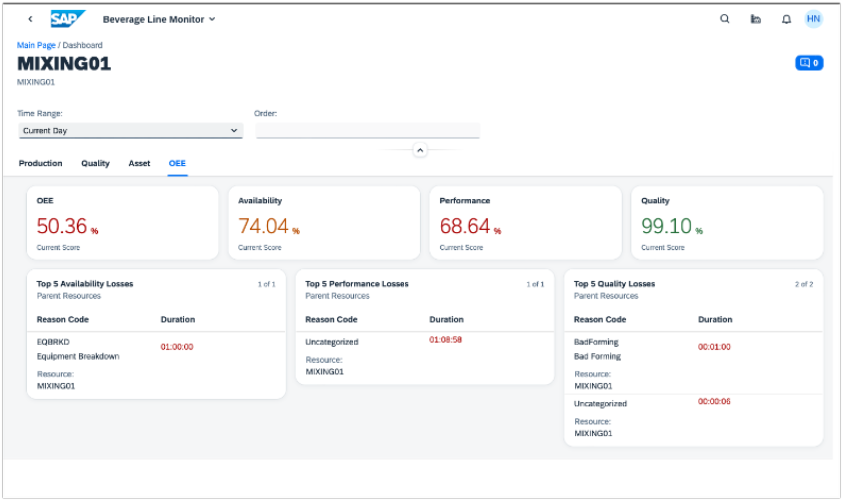The image size is (843, 501).
Task: Click the SAP logo
Action: click(67, 19)
